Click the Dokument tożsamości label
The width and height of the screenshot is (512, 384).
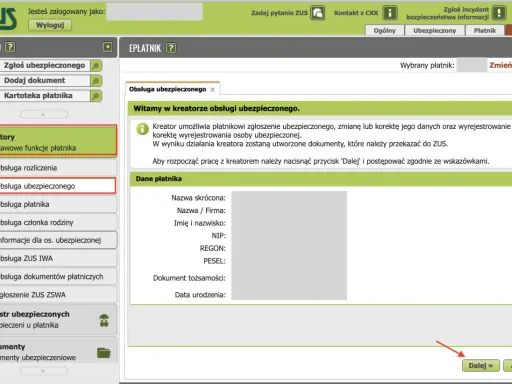[x=189, y=278]
